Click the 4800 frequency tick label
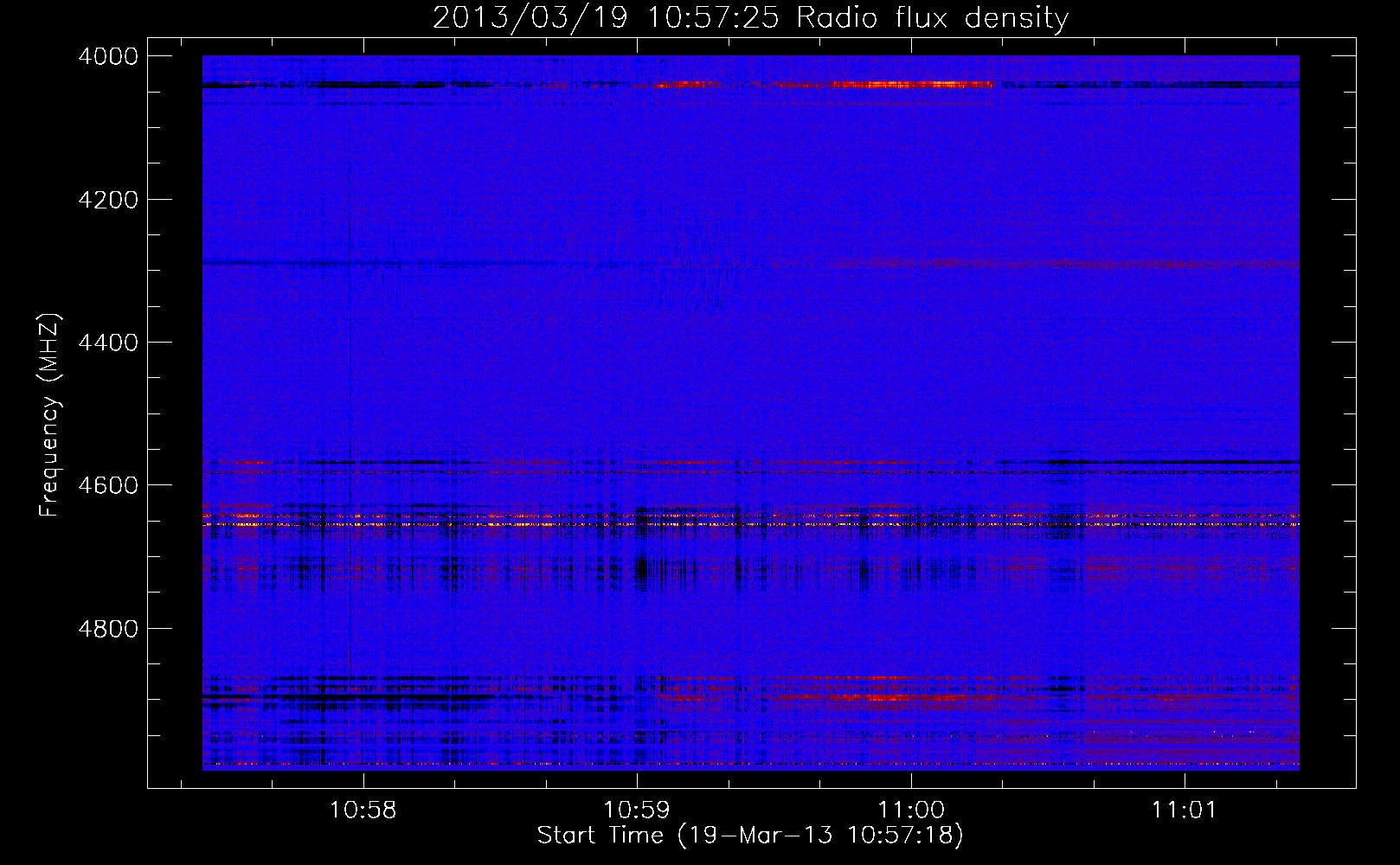The image size is (1400, 865). pyautogui.click(x=108, y=628)
